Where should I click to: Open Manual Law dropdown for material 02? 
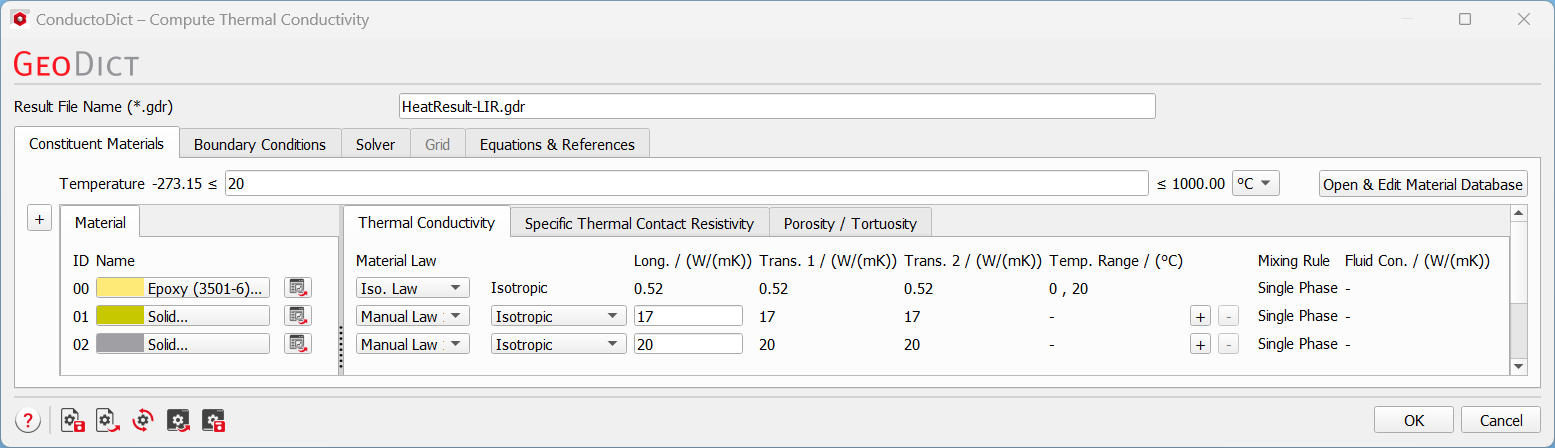(x=412, y=344)
